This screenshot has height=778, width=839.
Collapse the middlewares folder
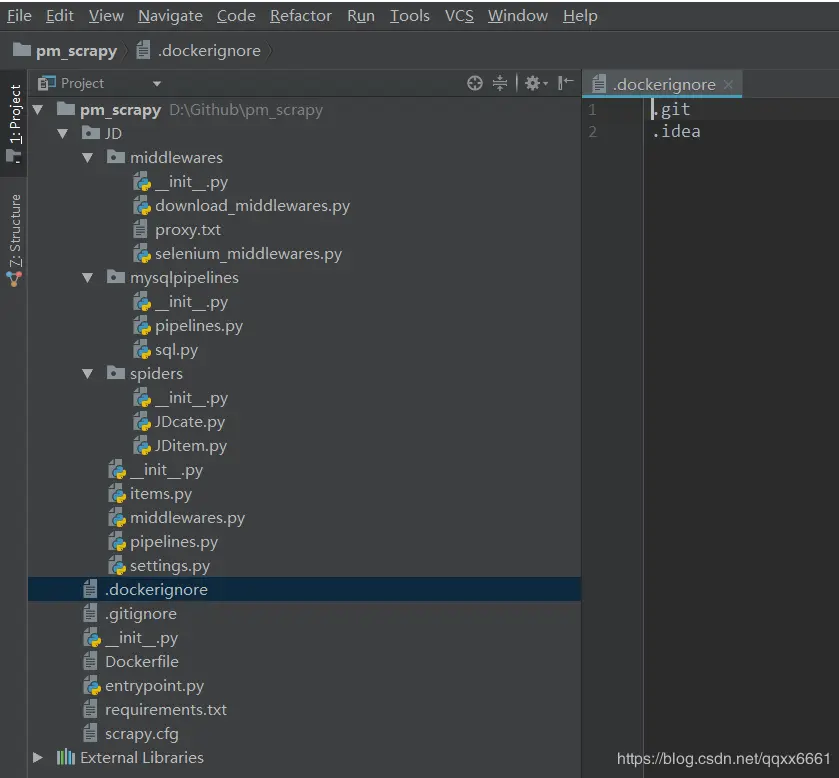tap(88, 158)
